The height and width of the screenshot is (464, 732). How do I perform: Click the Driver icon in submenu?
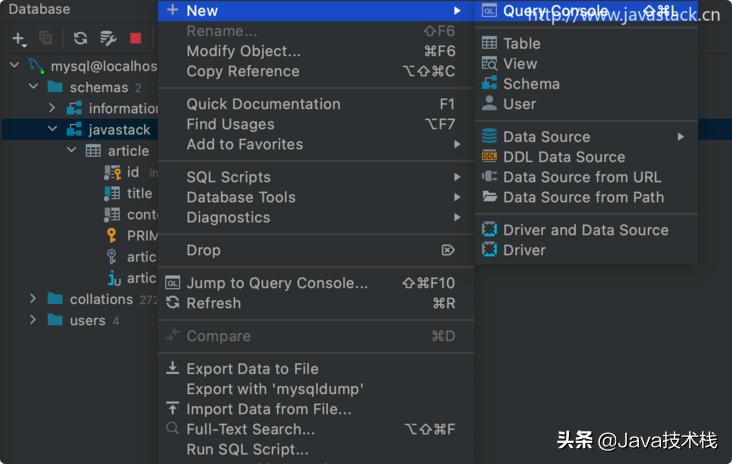[489, 249]
